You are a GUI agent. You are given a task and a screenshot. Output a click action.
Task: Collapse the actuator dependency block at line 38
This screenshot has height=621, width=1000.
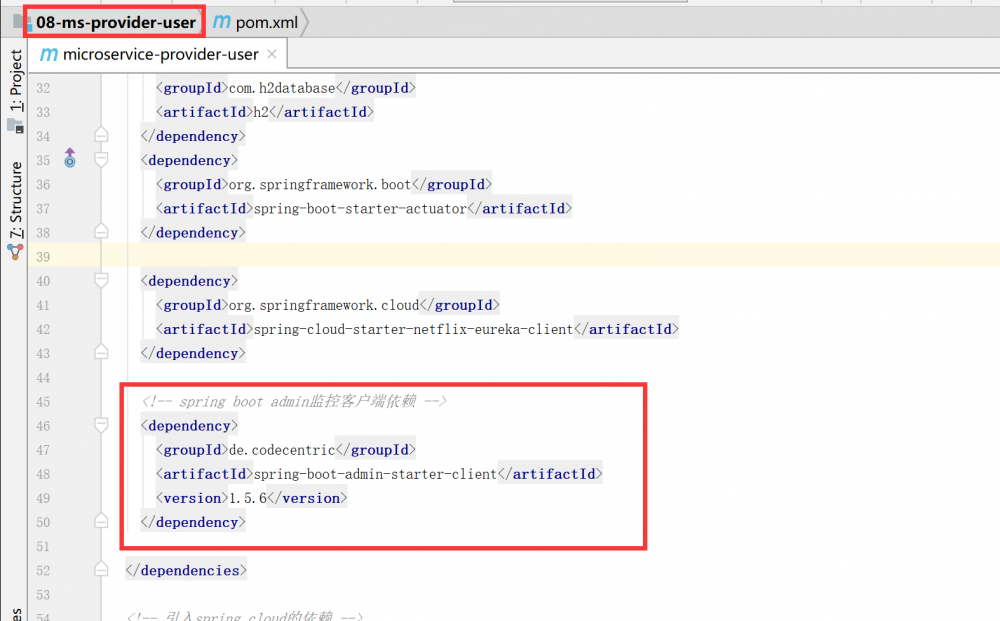click(x=100, y=231)
